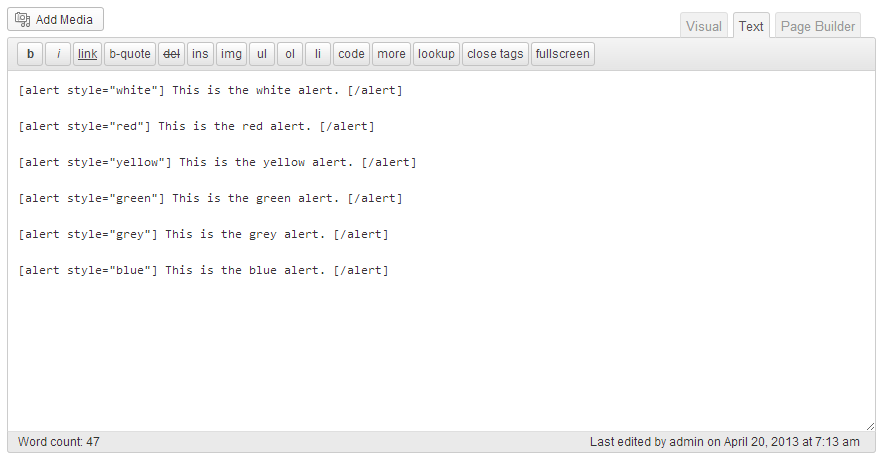The width and height of the screenshot is (885, 462).
Task: Click the close tags button
Action: coord(496,54)
